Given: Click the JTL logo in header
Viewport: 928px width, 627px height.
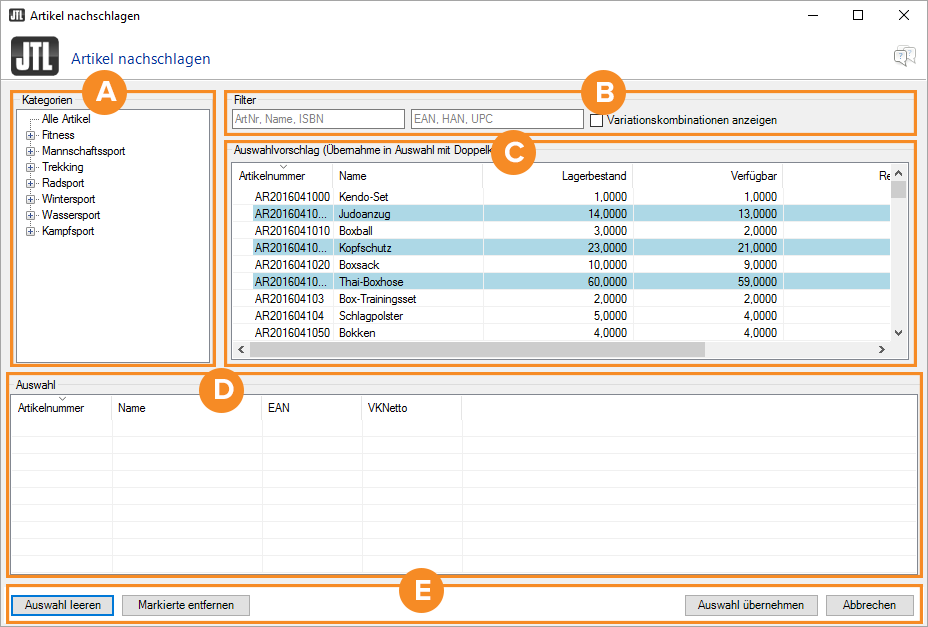Looking at the screenshot, I should 33,56.
